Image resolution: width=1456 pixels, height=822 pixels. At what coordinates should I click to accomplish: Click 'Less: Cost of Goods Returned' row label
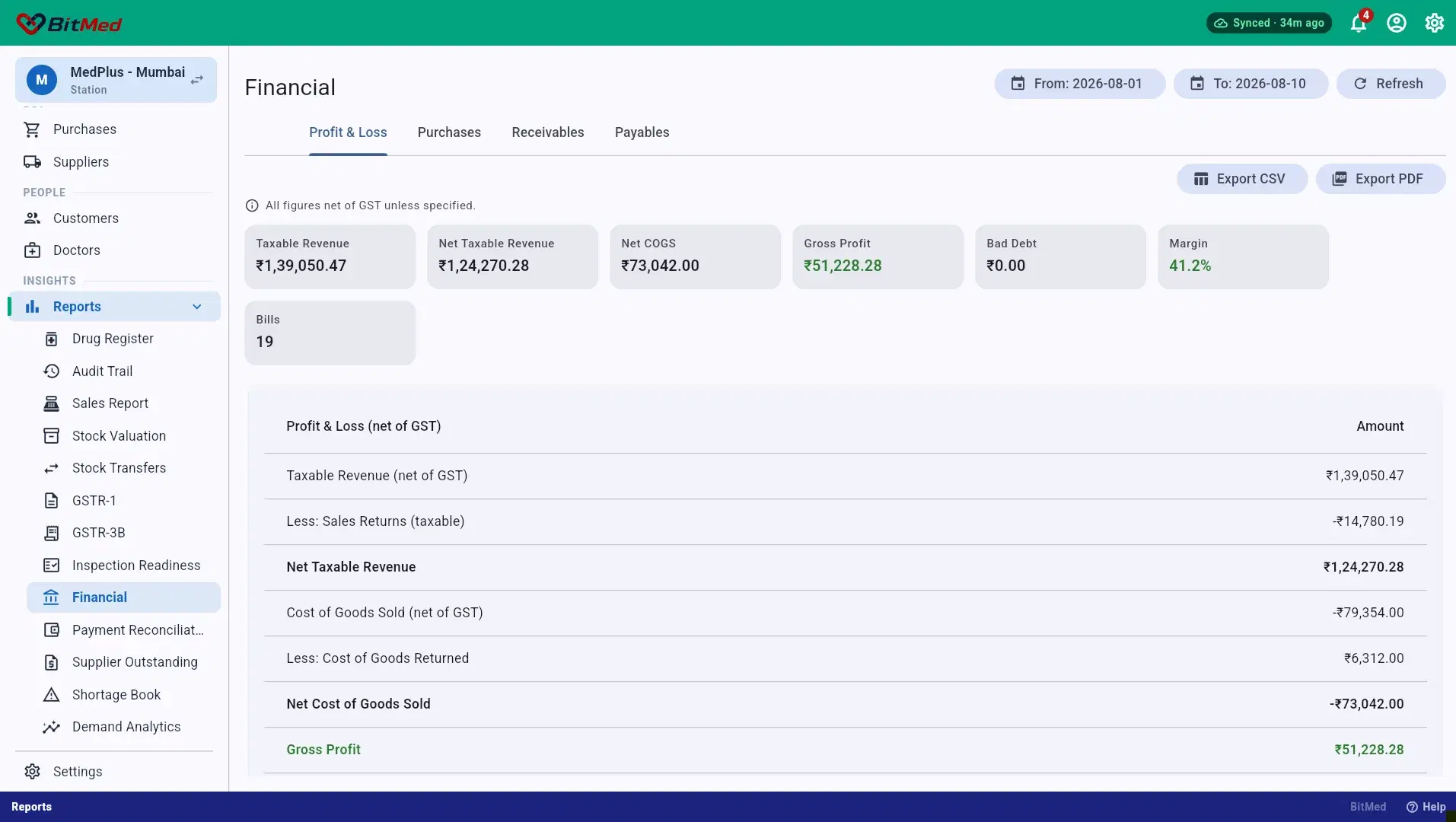click(x=378, y=658)
